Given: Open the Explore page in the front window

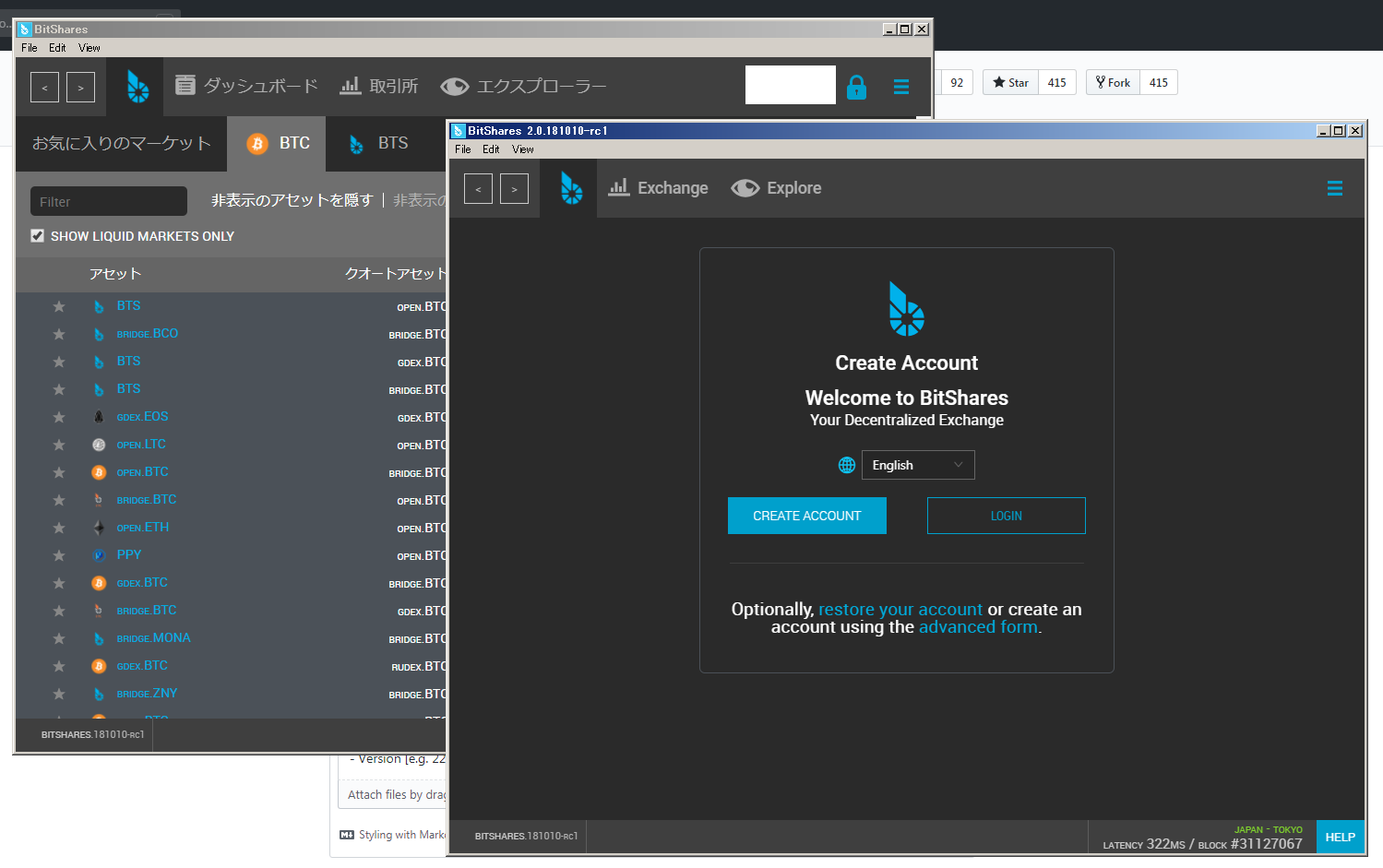Looking at the screenshot, I should [776, 187].
